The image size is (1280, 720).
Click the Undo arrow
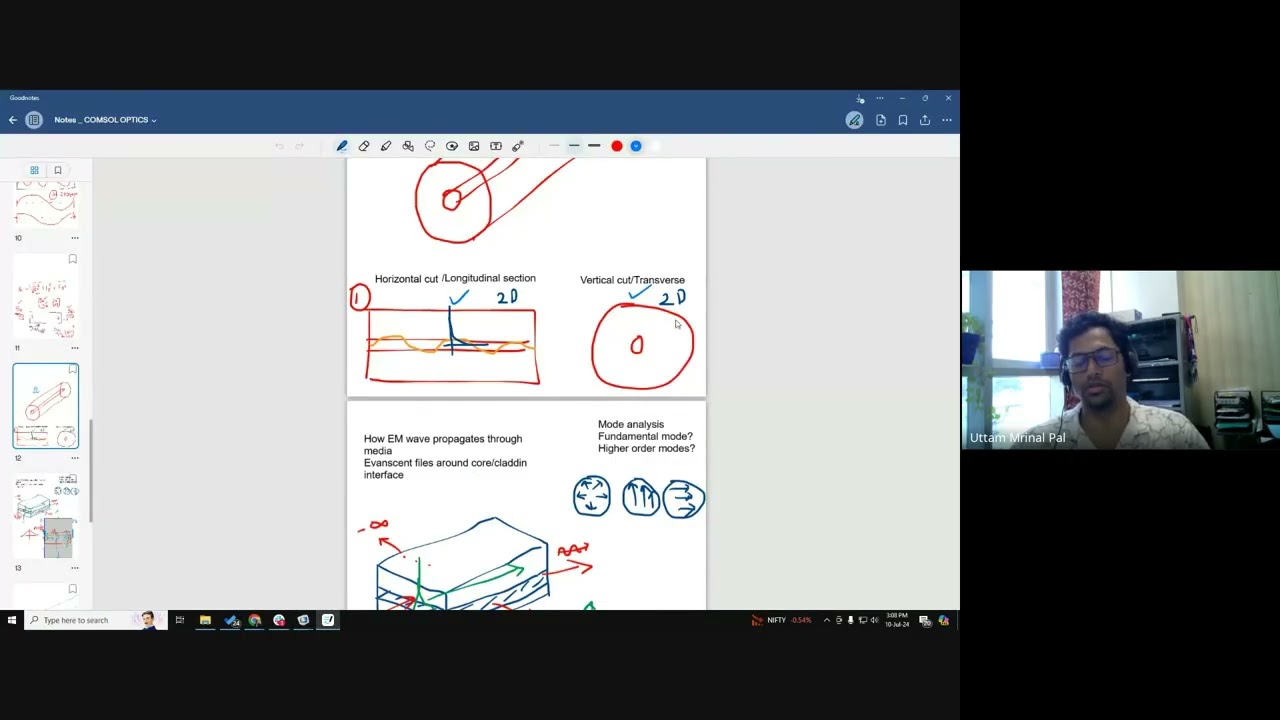(279, 146)
